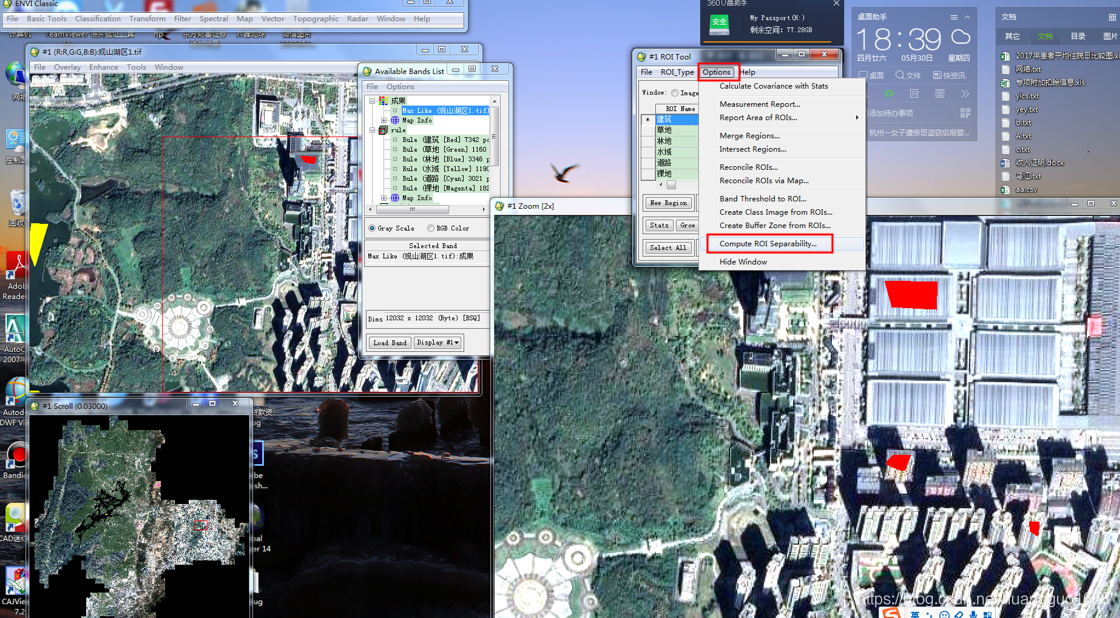Switch to the 其它 tab in 文档 panel
The image size is (1120, 618).
(1012, 36)
